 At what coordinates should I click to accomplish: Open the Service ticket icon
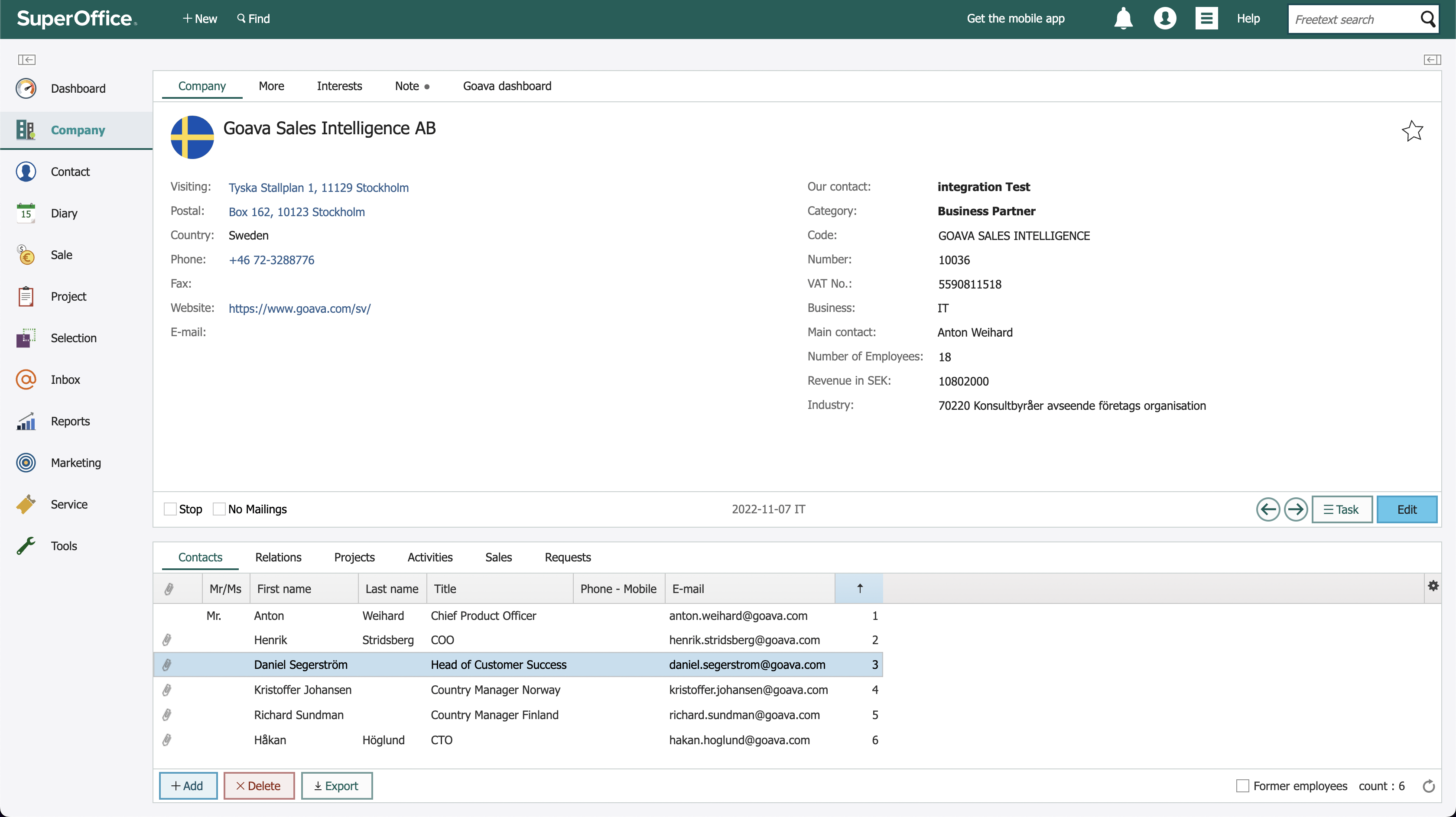click(26, 504)
